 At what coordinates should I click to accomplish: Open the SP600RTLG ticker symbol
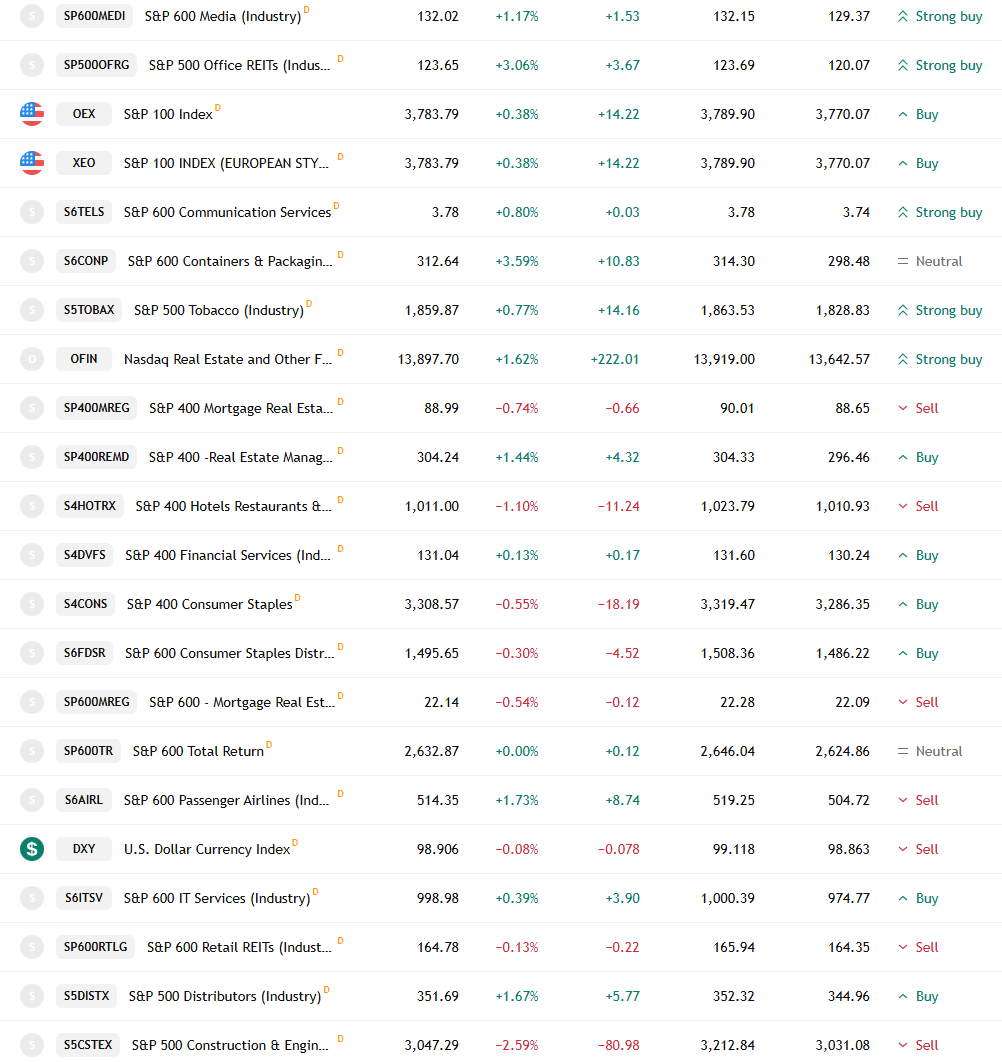(96, 947)
